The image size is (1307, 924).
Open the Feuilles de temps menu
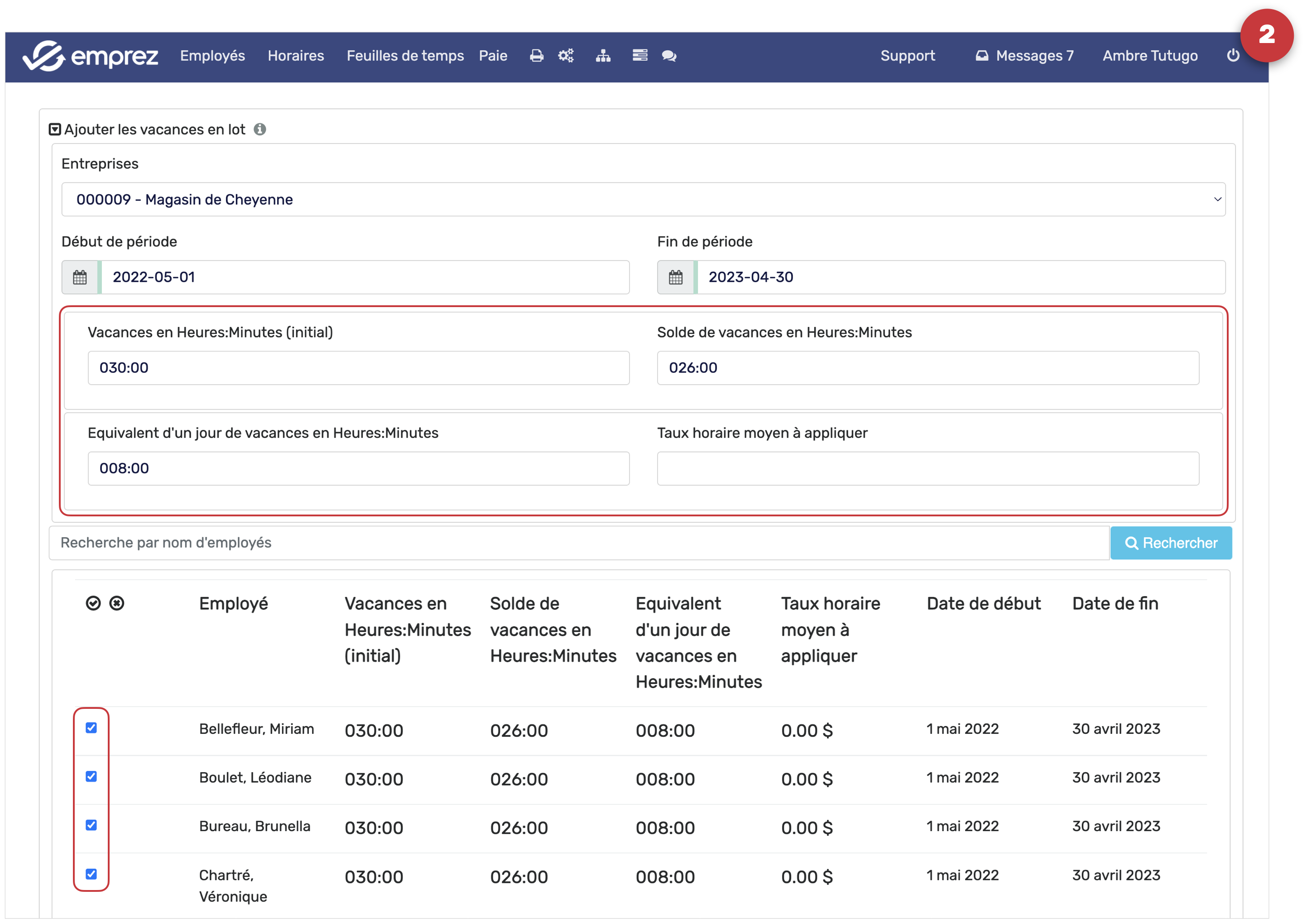405,56
